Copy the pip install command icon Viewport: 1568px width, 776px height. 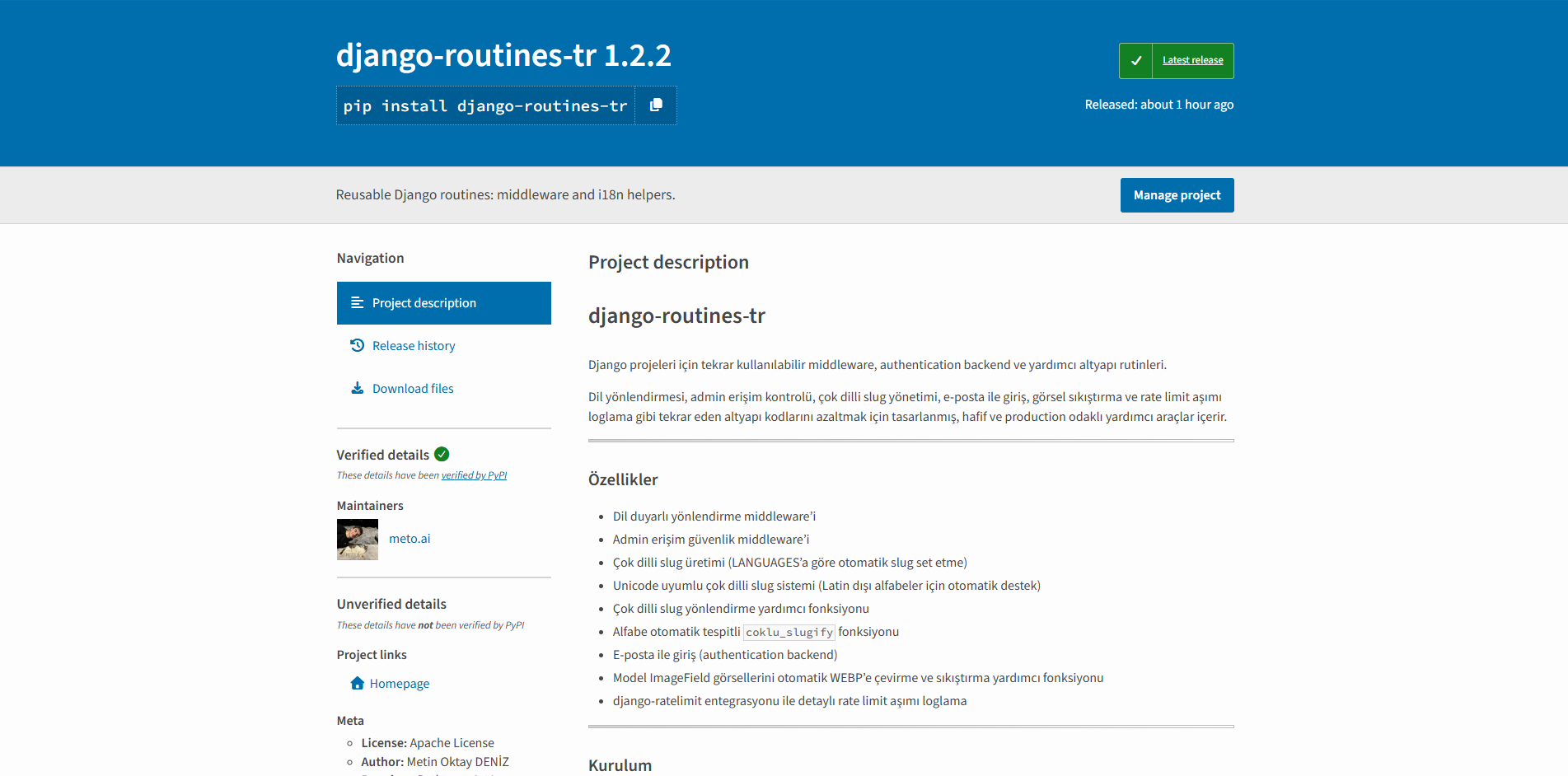pos(656,105)
